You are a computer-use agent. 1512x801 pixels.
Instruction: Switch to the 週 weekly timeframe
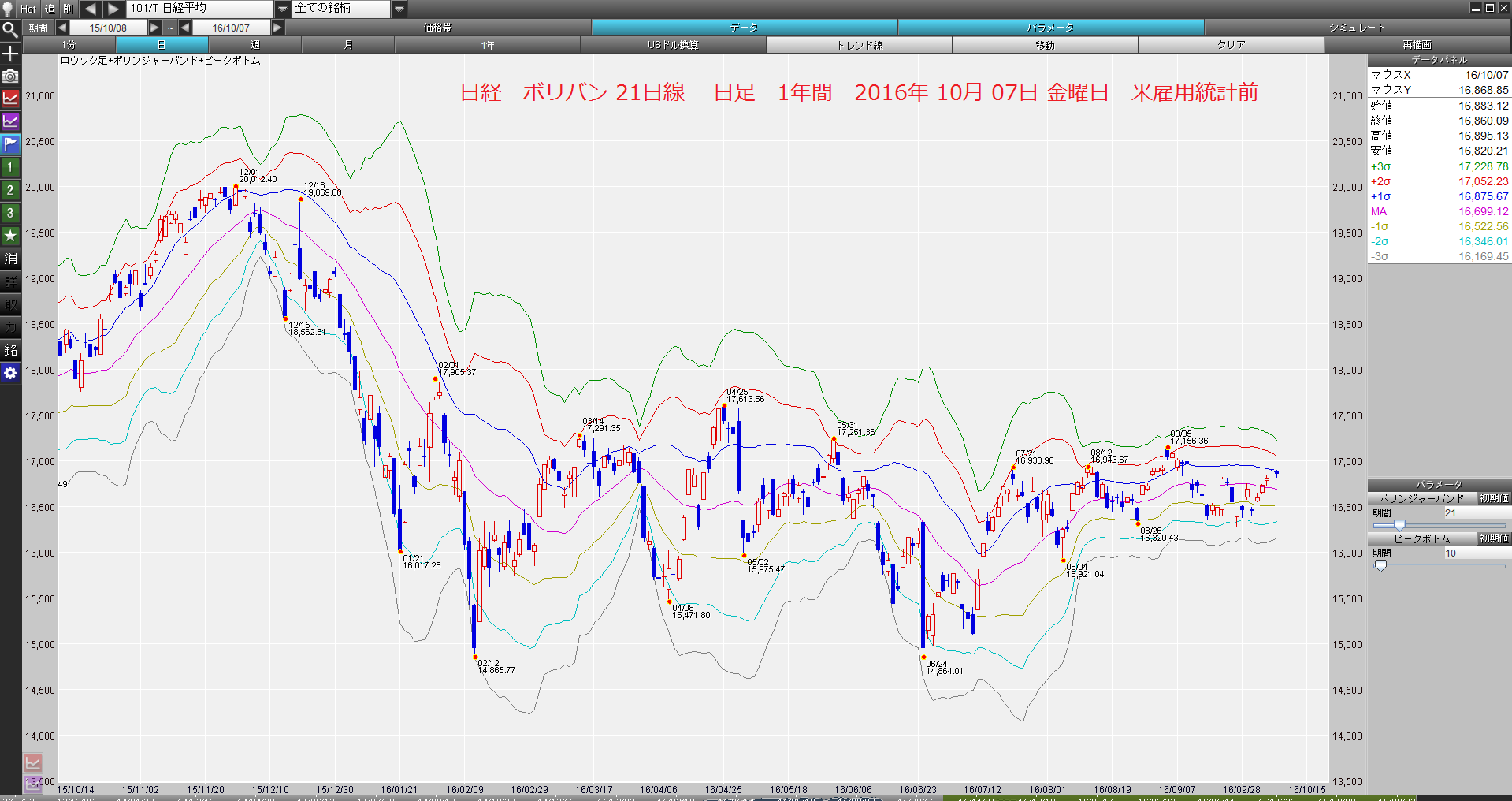[x=254, y=45]
